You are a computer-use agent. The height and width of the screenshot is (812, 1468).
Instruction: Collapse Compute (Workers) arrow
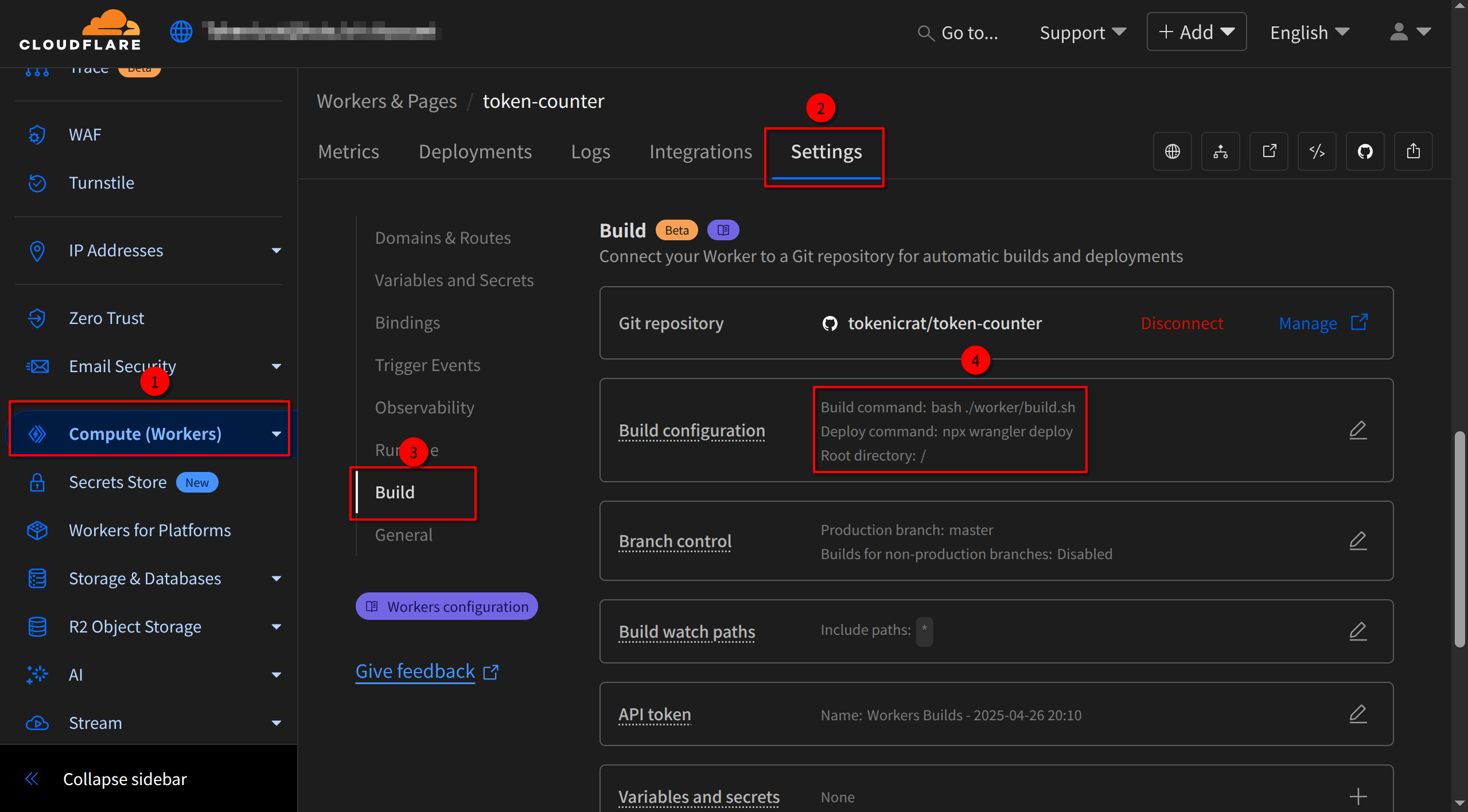(277, 434)
